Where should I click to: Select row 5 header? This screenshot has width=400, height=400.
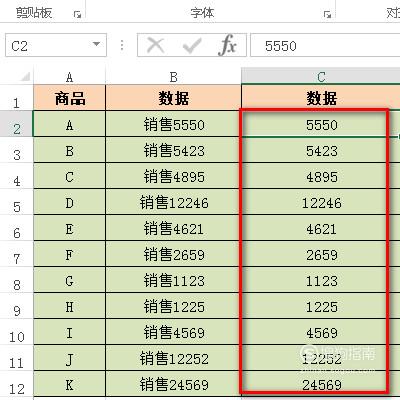point(16,202)
